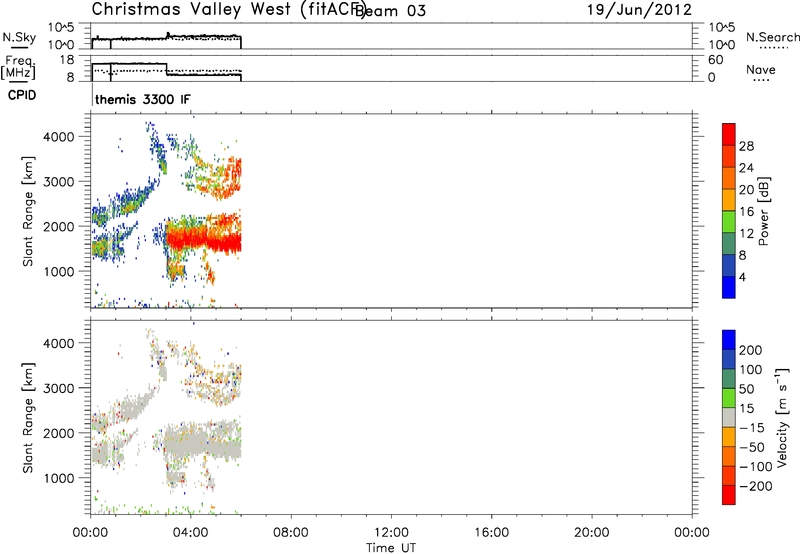Click the 'Christmas Valley West (fitACF)' plot title
The image size is (800, 554).
[229, 10]
